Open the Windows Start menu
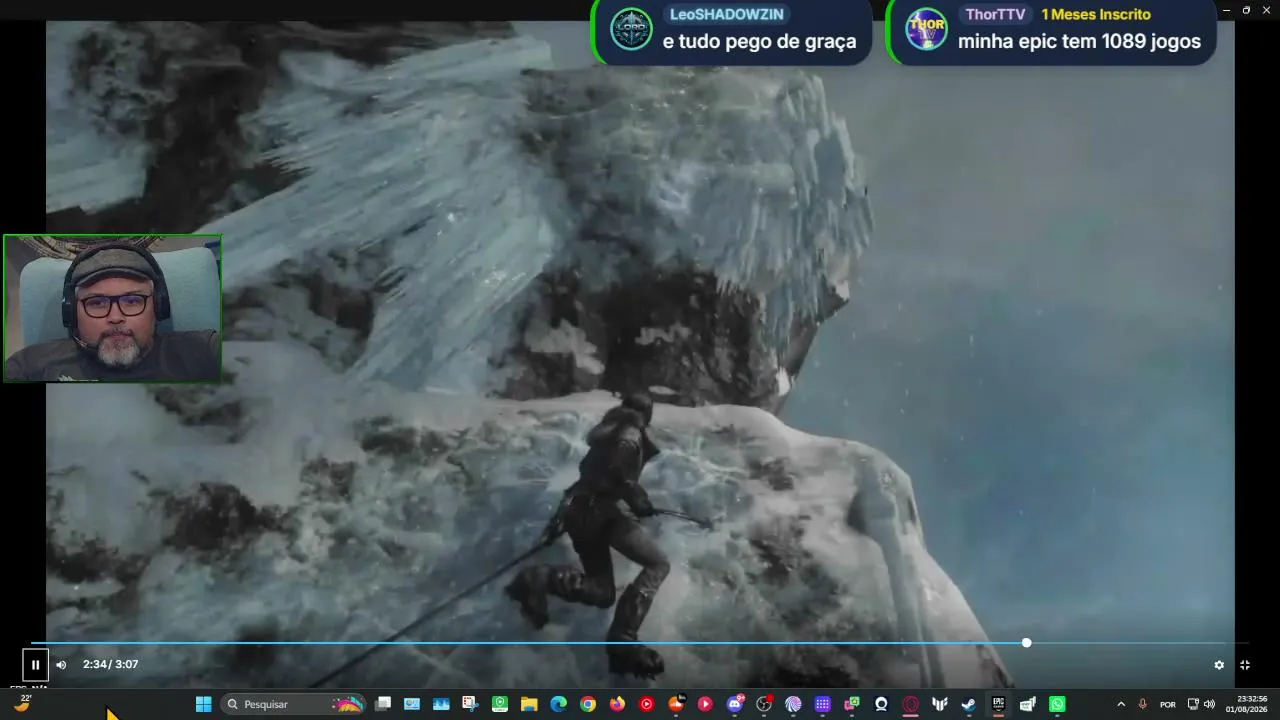The width and height of the screenshot is (1280, 720). click(204, 704)
